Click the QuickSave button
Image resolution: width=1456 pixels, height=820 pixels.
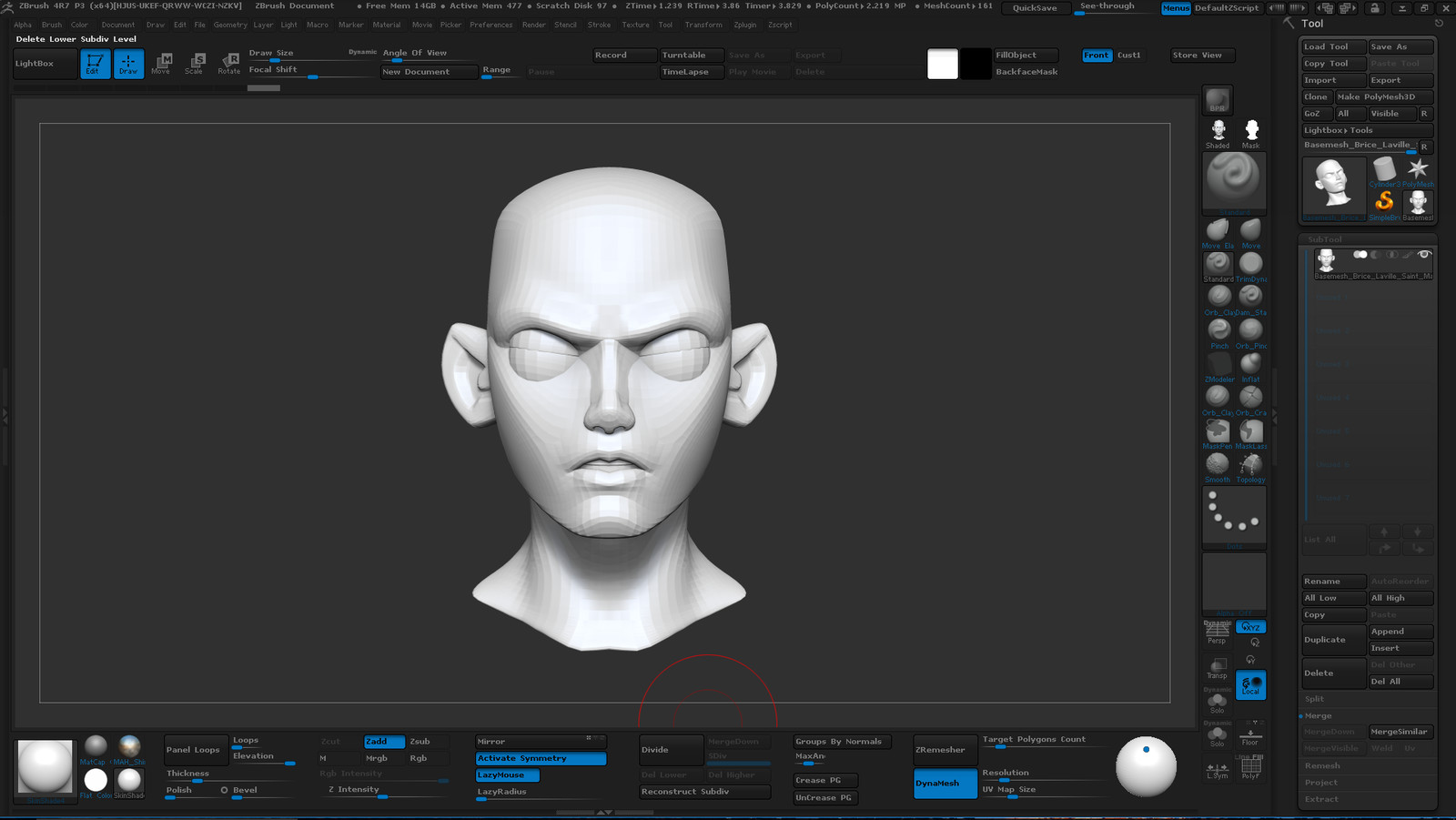(x=1035, y=8)
